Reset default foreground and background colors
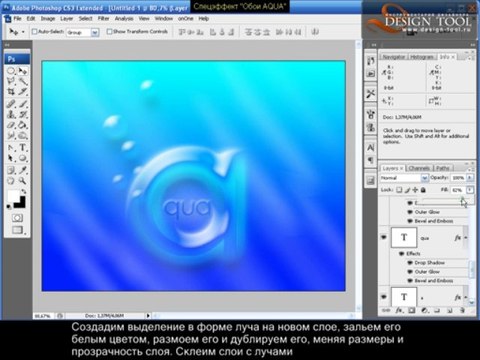480x360 pixels. pos(9,207)
